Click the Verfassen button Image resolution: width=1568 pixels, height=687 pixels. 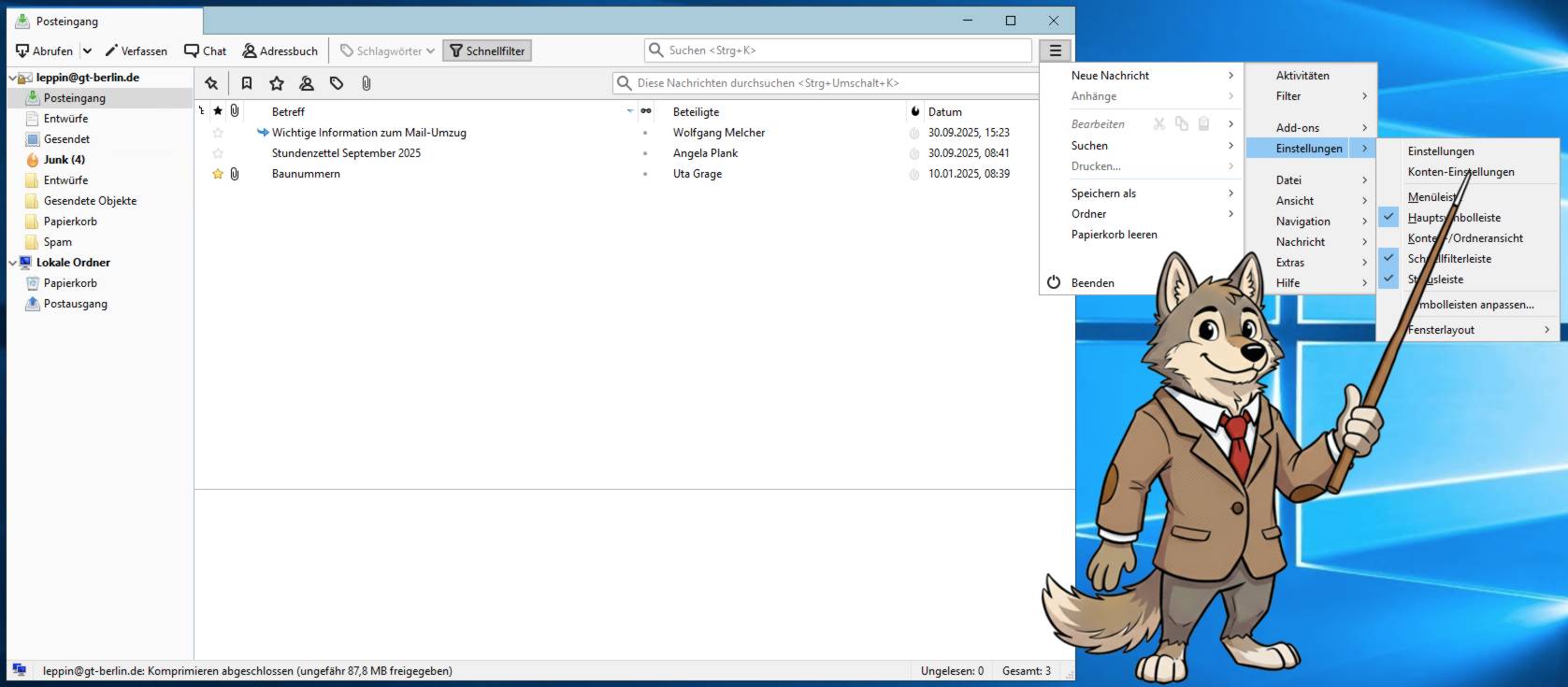pos(137,50)
